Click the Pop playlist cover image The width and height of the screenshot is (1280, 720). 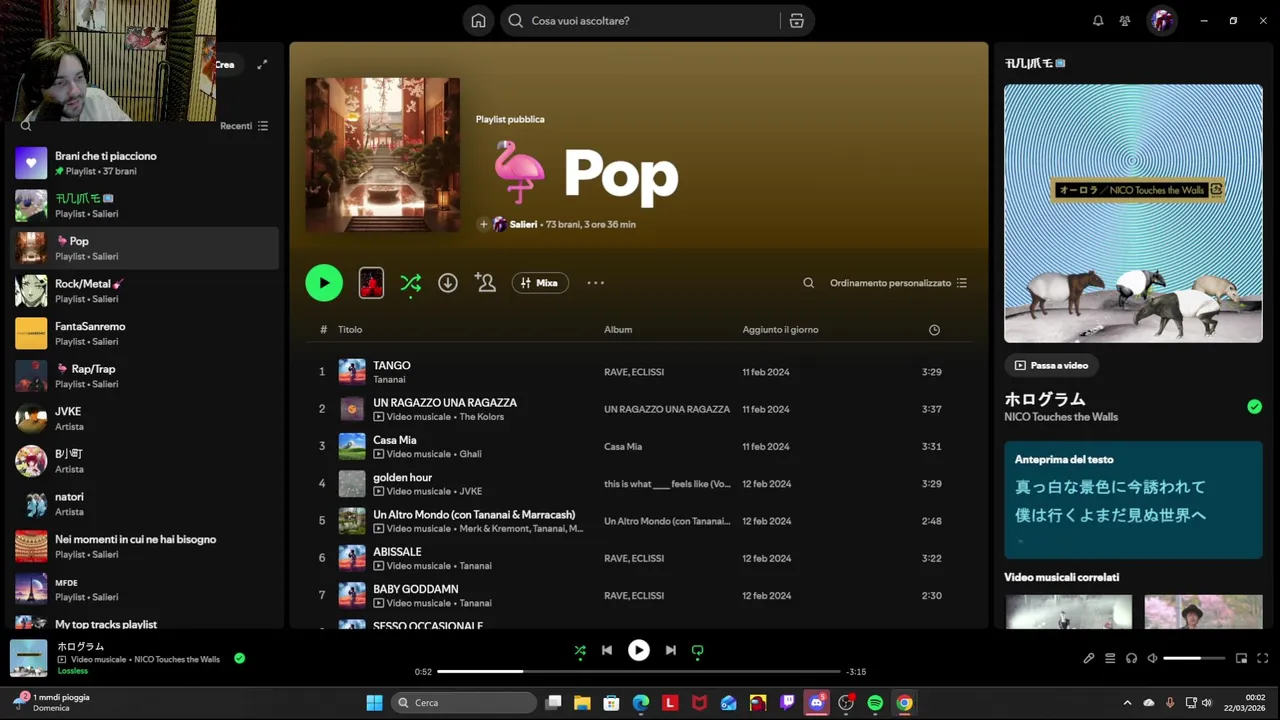tap(383, 155)
